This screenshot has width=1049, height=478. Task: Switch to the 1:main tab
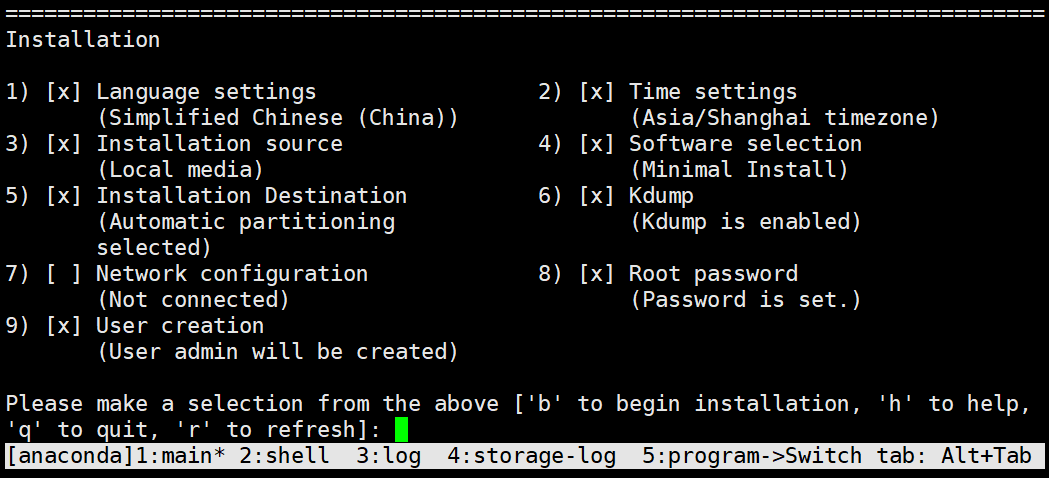click(181, 456)
